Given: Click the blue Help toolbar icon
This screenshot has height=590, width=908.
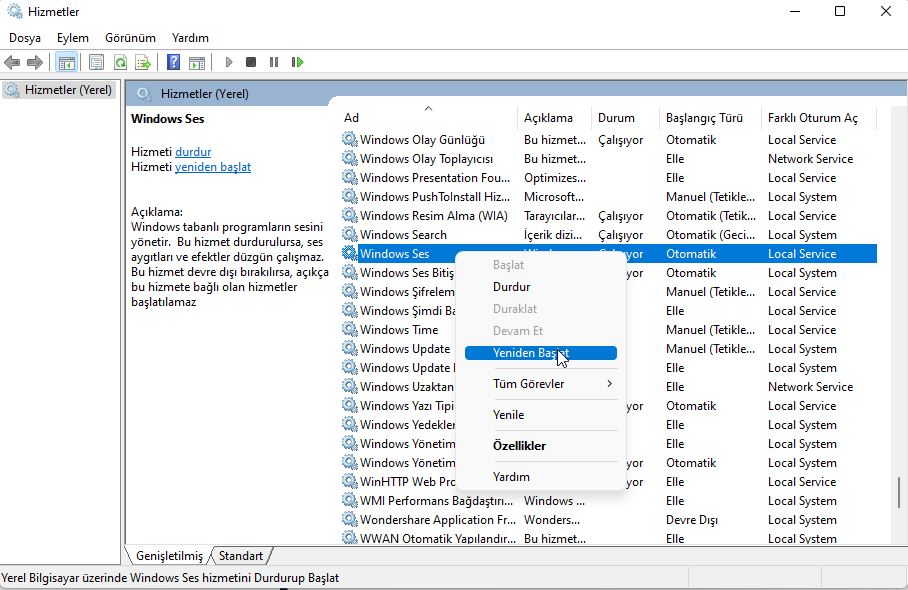Looking at the screenshot, I should coord(173,62).
